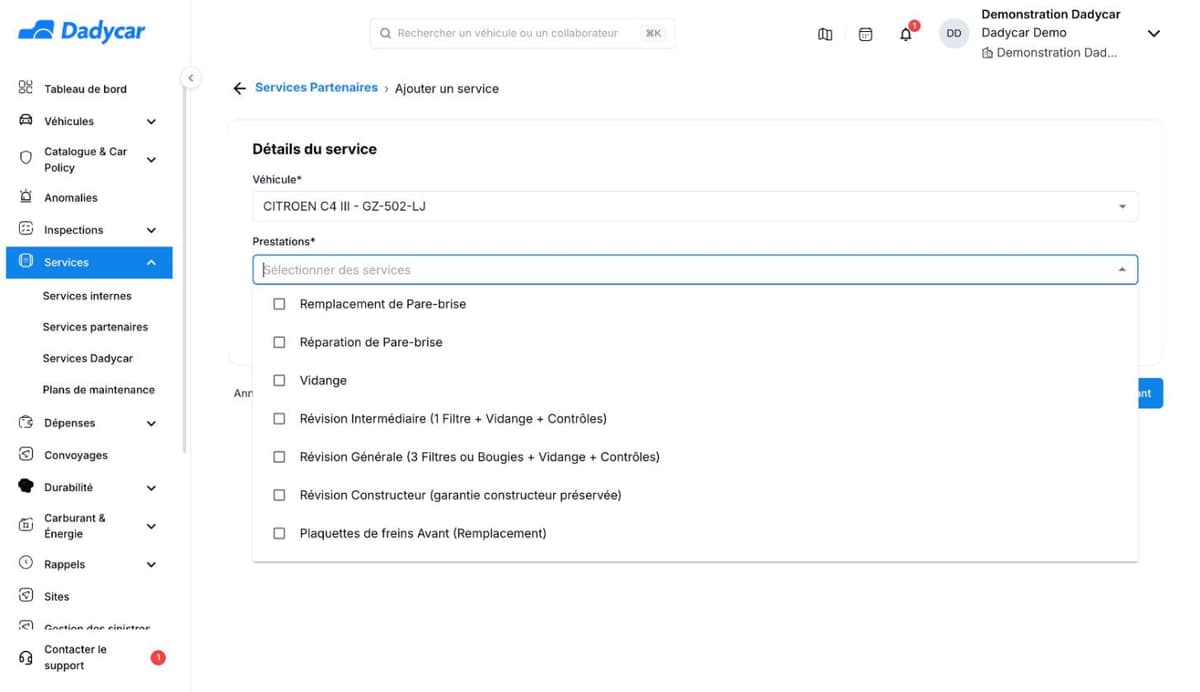Check the Réparation de Pare-brise checkbox
The height and width of the screenshot is (692, 1200).
[279, 342]
